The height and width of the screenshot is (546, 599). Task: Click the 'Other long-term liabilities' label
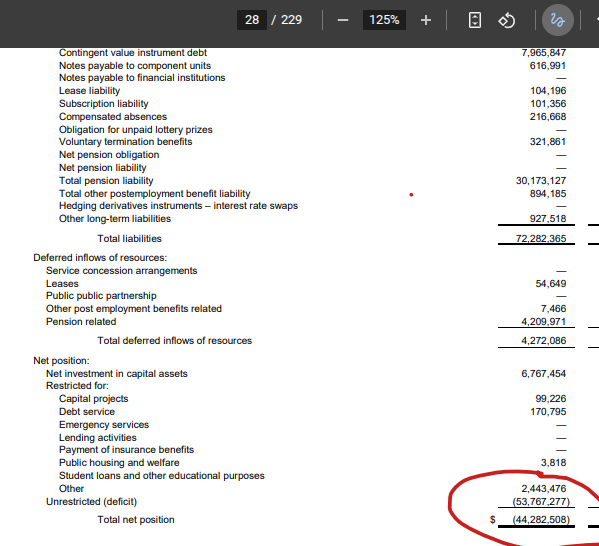click(115, 219)
